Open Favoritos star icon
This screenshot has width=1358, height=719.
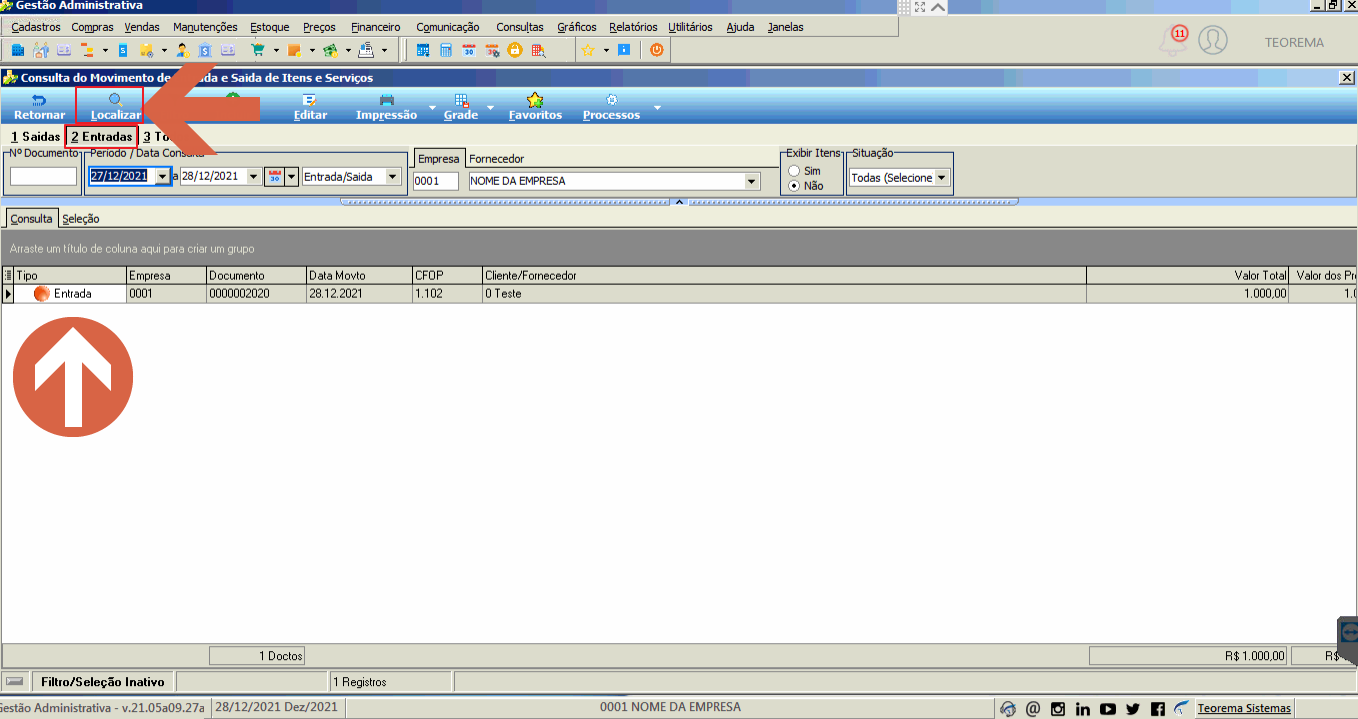tap(535, 100)
